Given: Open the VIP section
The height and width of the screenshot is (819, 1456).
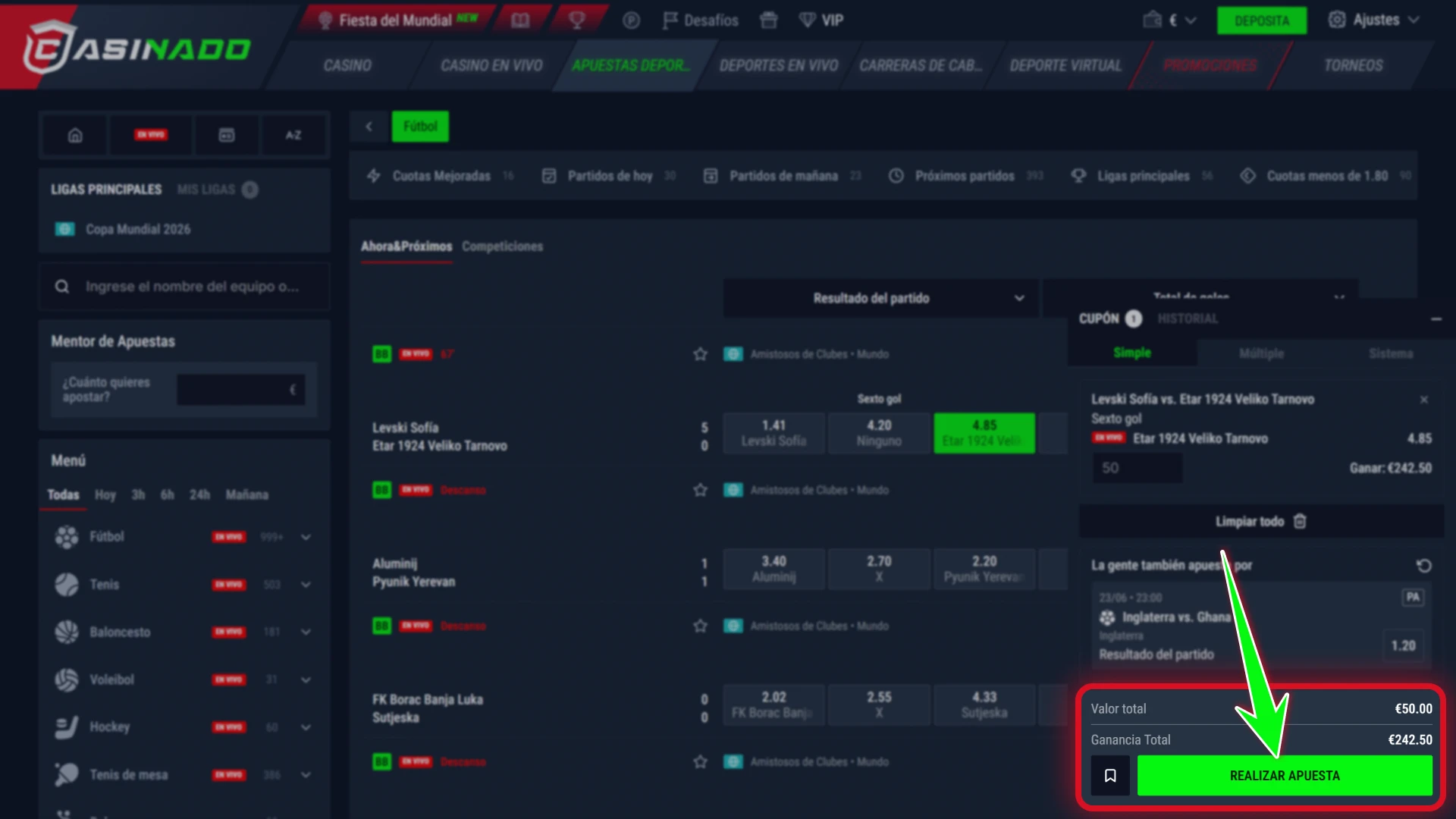Looking at the screenshot, I should 821,20.
